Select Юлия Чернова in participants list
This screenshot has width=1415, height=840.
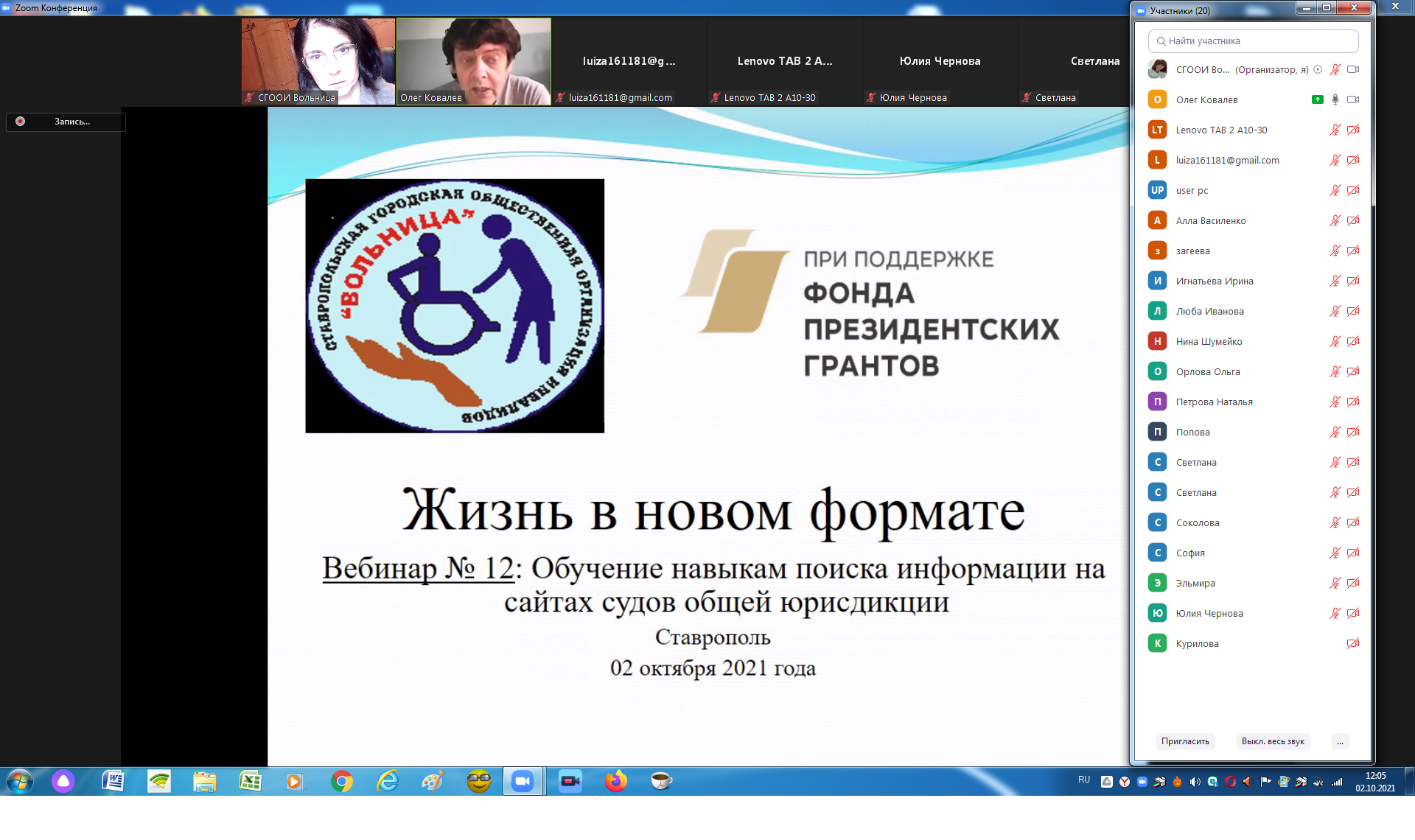click(x=1254, y=613)
